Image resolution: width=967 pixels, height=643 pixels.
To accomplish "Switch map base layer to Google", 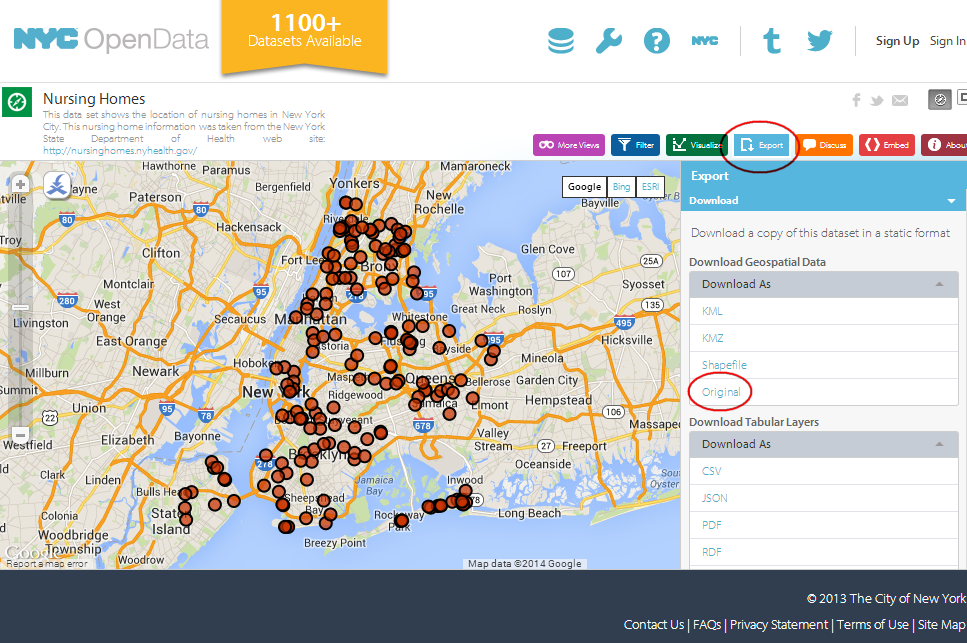I will (x=585, y=187).
